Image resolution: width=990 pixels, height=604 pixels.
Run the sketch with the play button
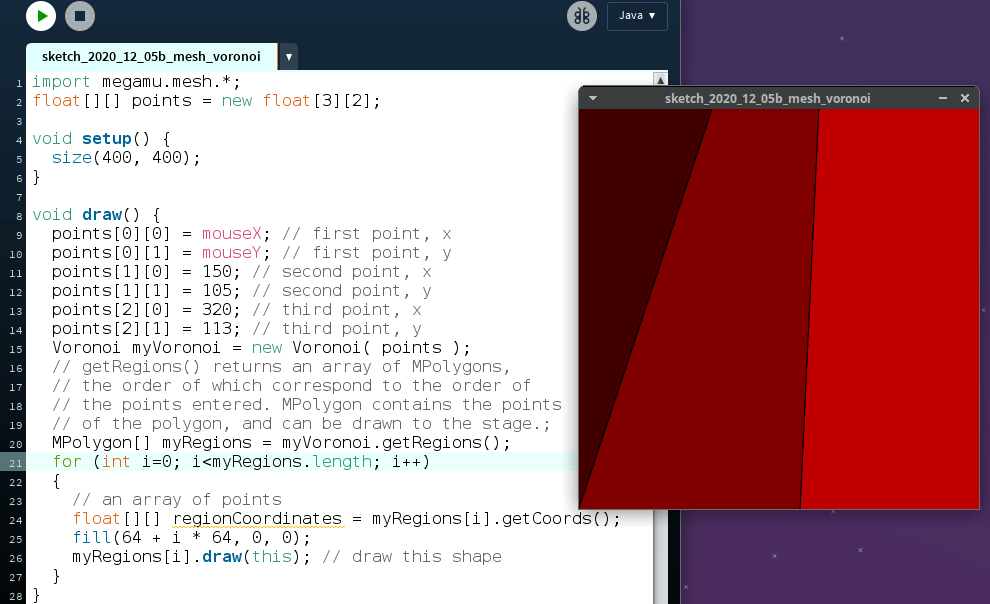pos(41,16)
